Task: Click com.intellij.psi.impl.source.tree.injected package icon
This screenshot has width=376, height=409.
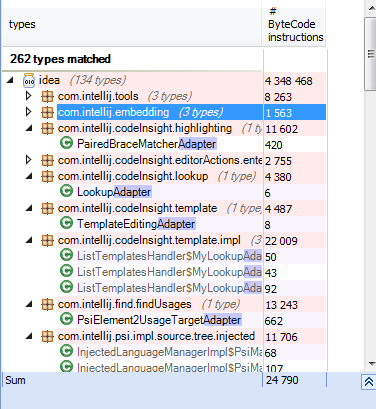Action: pos(47,337)
